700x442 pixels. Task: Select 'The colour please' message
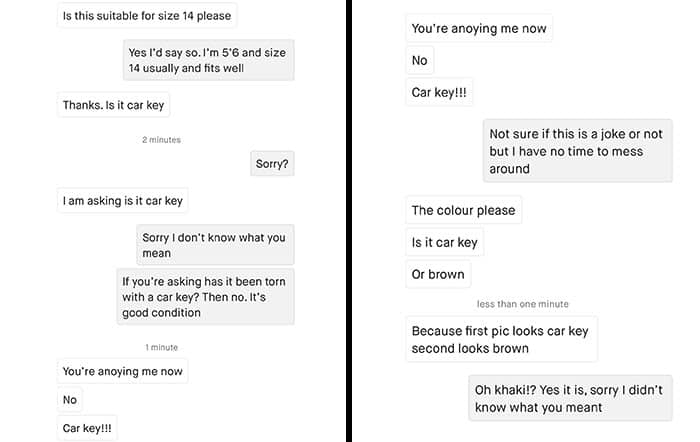[463, 210]
